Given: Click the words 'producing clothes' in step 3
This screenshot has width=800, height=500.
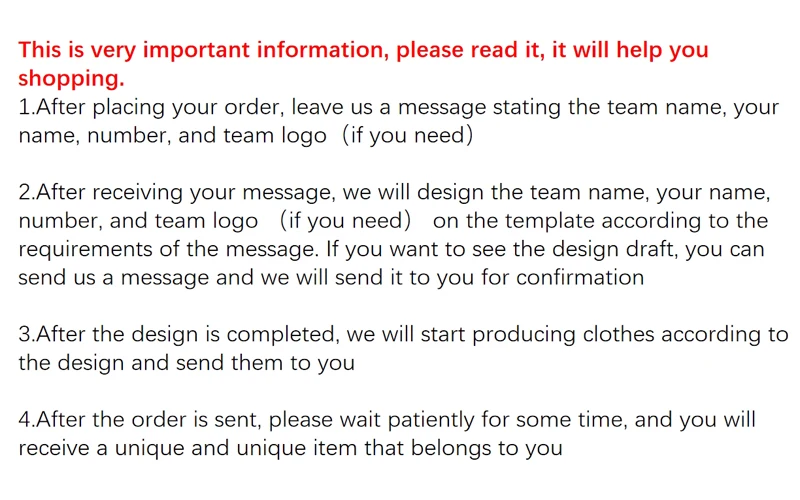Looking at the screenshot, I should [x=563, y=335].
